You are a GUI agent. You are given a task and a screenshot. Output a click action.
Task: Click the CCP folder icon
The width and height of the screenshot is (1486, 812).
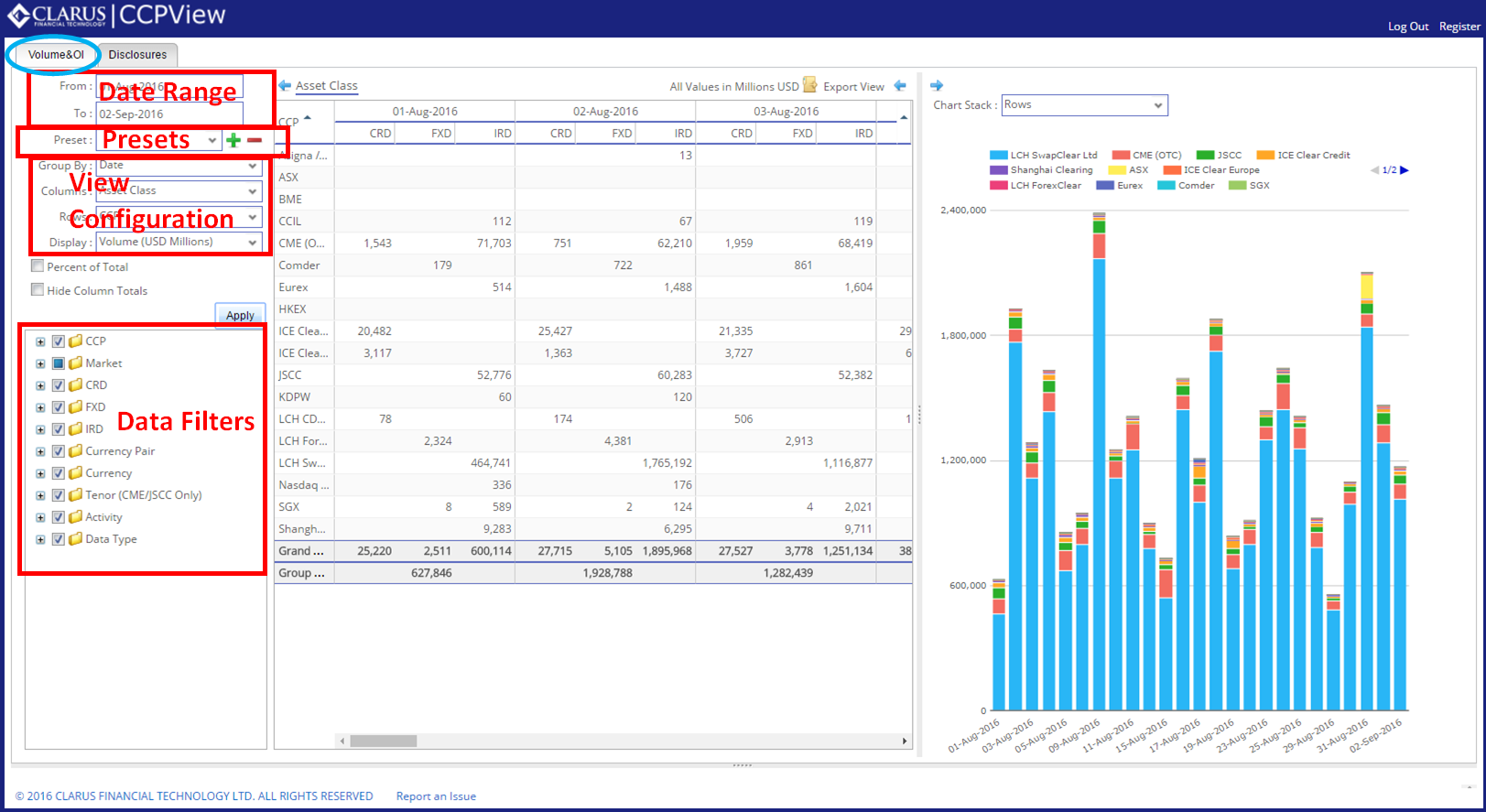click(x=76, y=341)
